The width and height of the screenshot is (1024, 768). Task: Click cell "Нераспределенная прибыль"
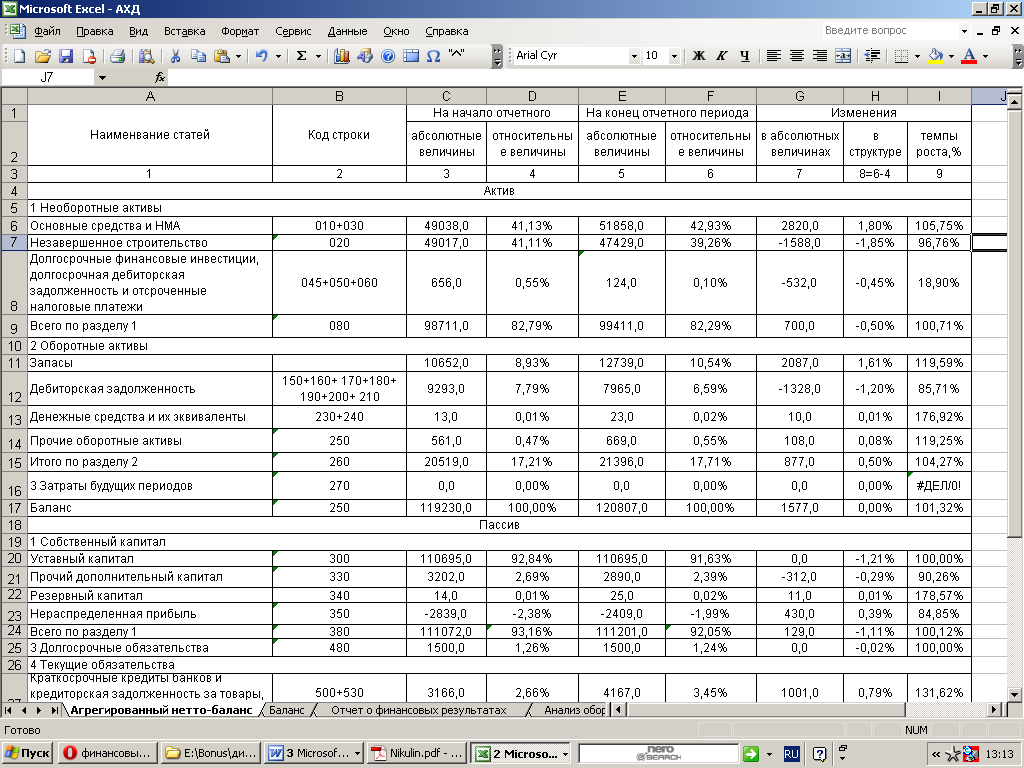point(150,614)
